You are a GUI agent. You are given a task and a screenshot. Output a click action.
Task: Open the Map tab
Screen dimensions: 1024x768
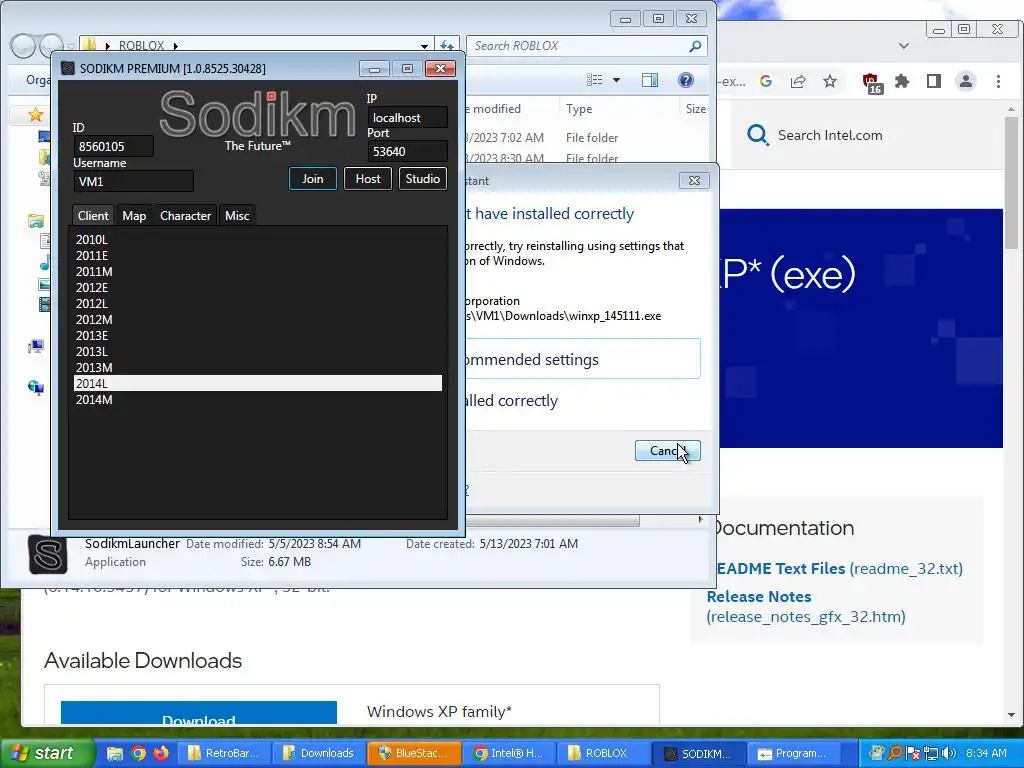coord(134,216)
